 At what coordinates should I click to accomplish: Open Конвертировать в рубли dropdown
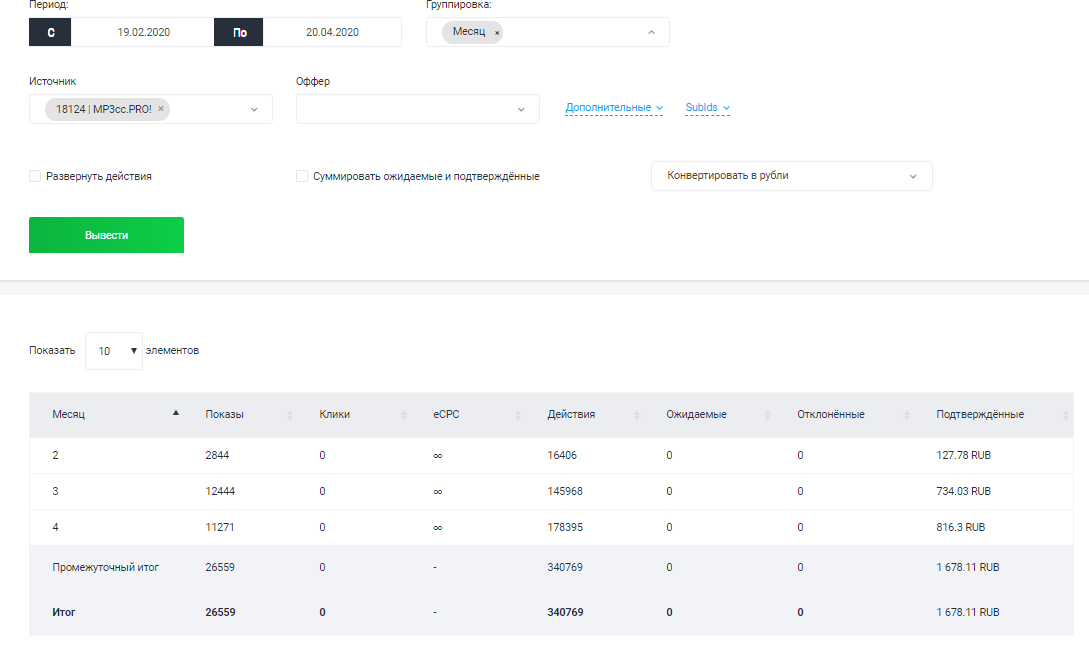click(x=791, y=176)
